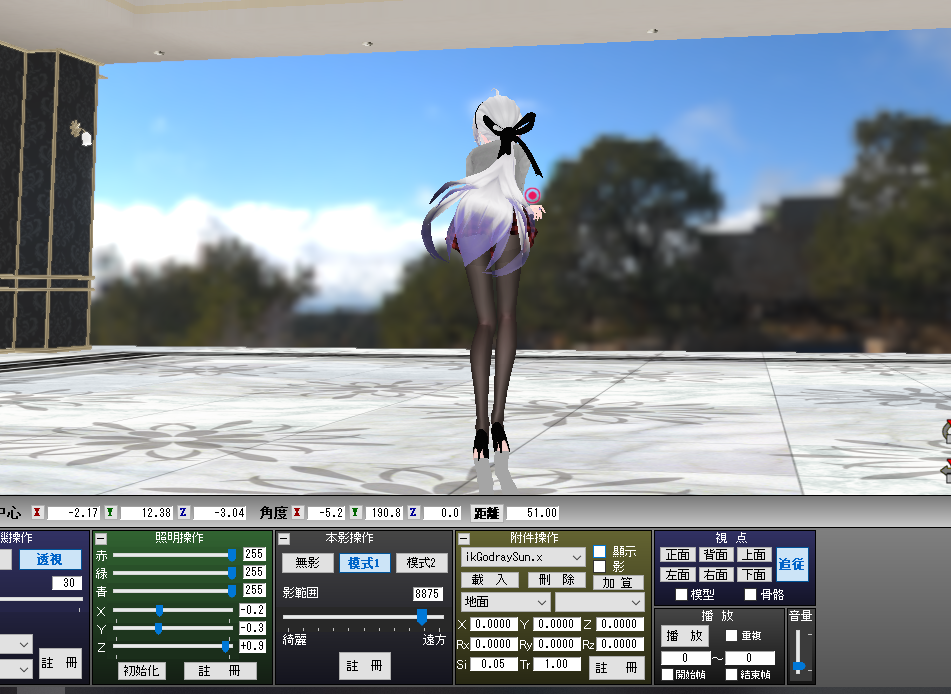Click the 距離 value field 51.00

click(533, 513)
